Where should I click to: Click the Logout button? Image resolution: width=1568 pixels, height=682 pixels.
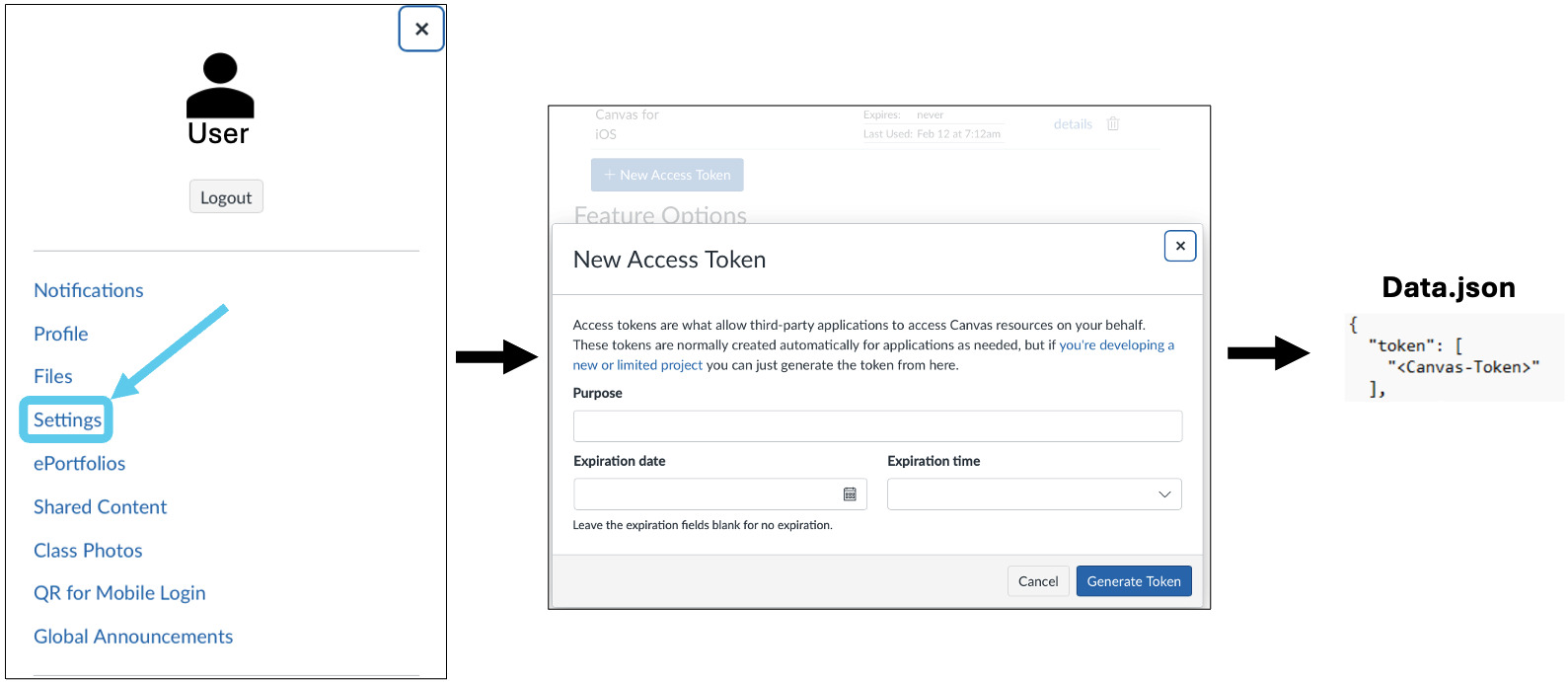[x=226, y=197]
